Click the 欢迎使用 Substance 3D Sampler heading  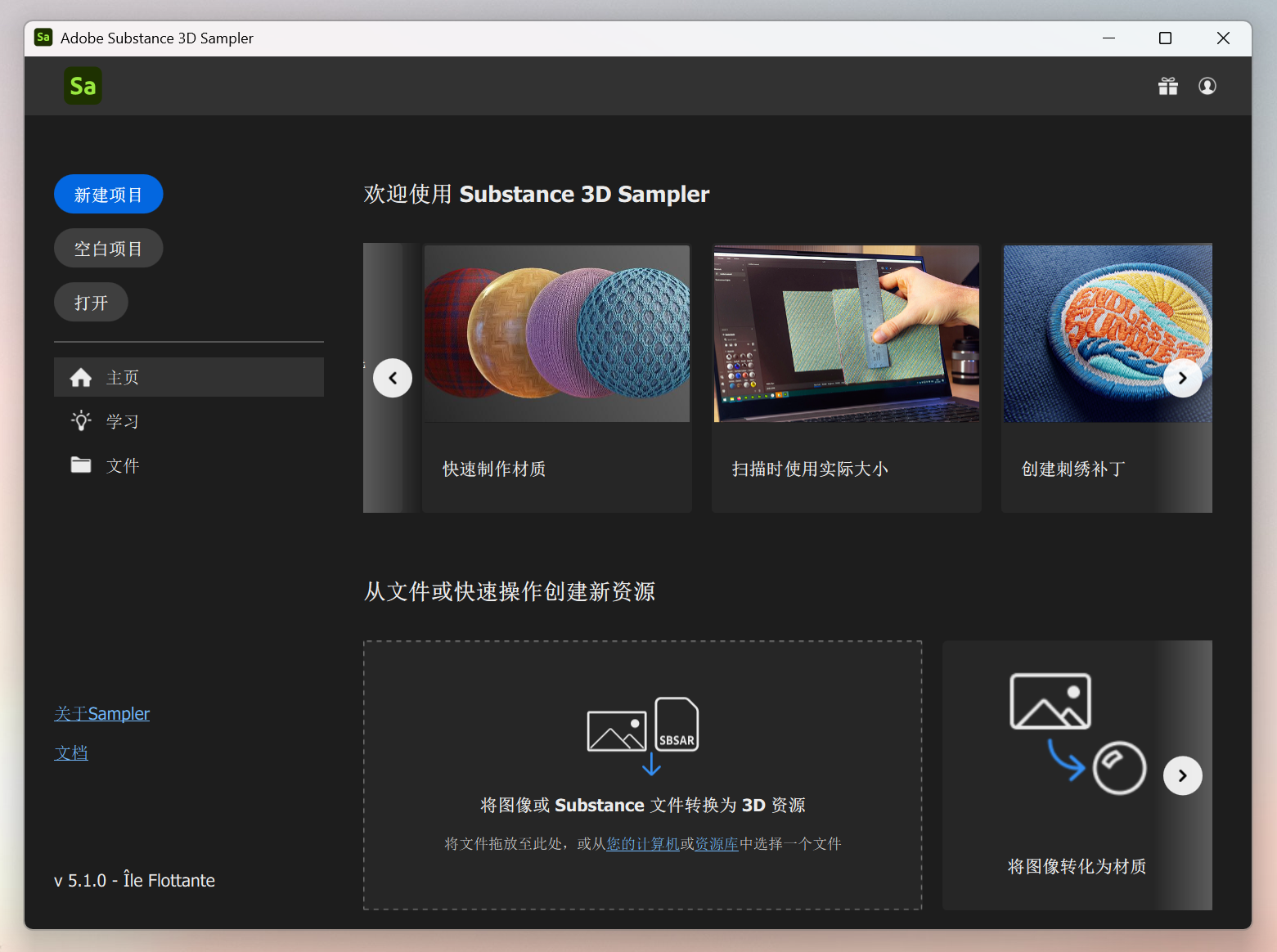click(x=537, y=194)
